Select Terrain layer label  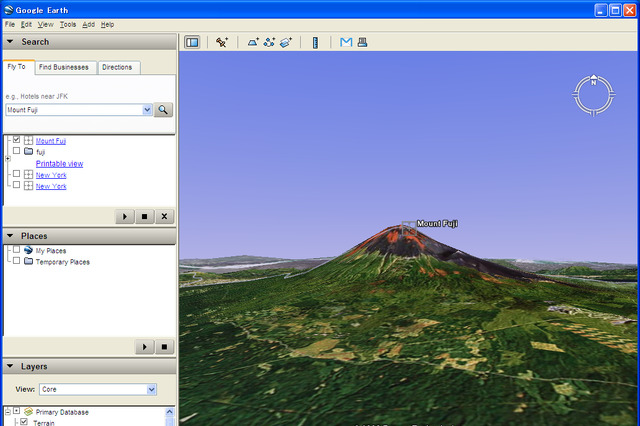pyautogui.click(x=44, y=423)
